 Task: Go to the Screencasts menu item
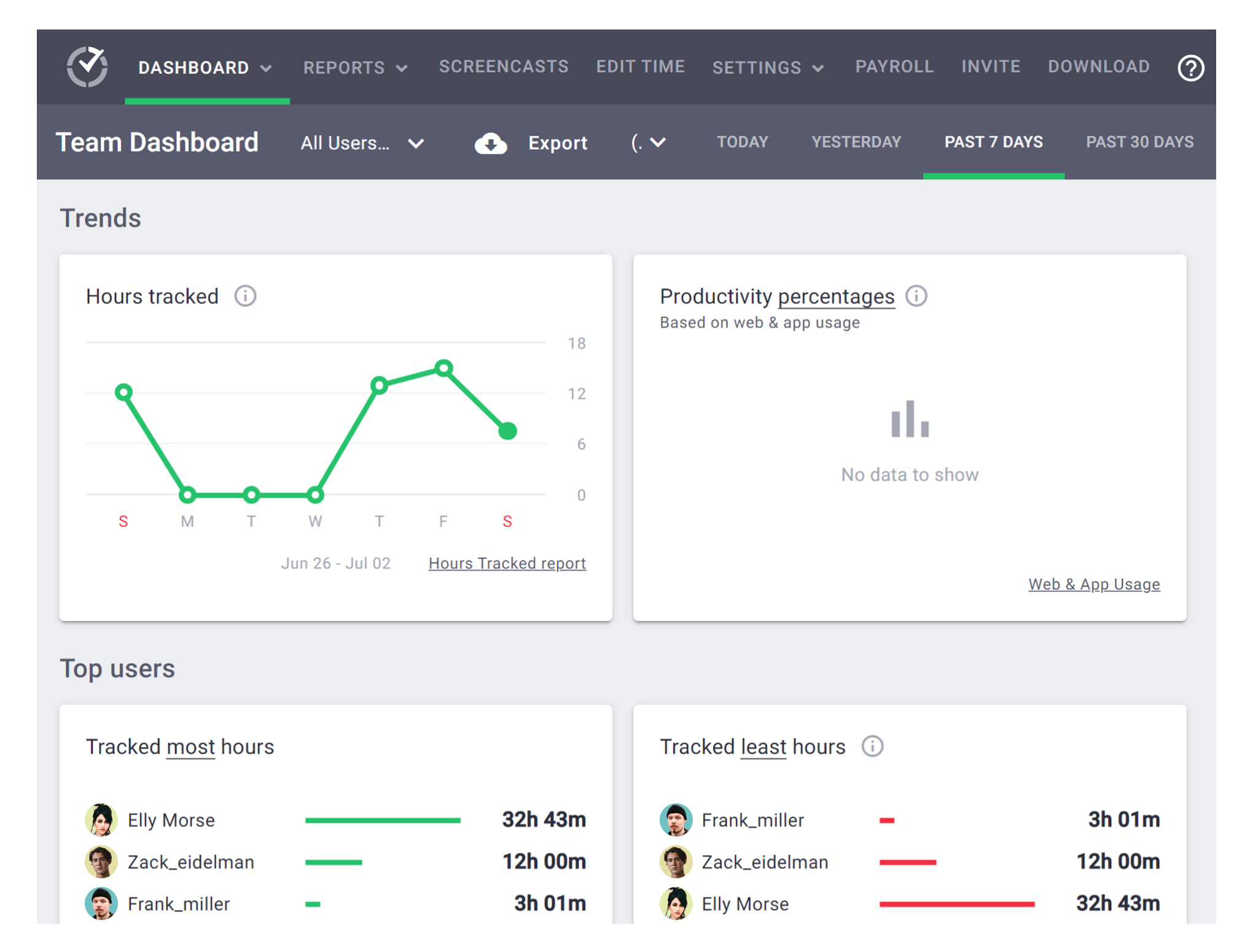504,66
